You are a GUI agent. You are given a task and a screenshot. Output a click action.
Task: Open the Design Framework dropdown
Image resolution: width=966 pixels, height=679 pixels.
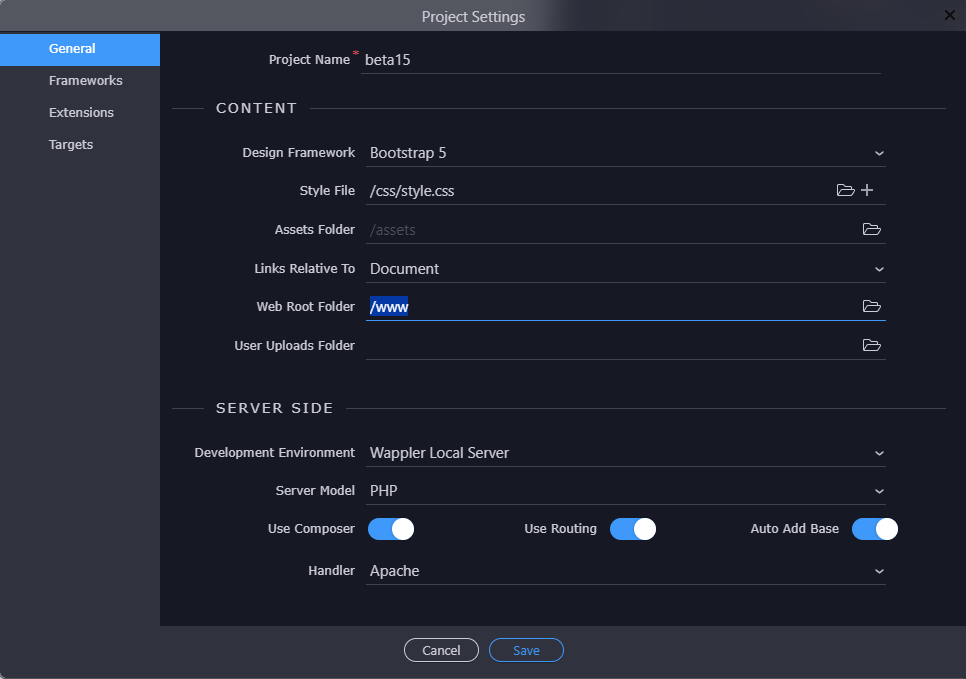pyautogui.click(x=625, y=153)
